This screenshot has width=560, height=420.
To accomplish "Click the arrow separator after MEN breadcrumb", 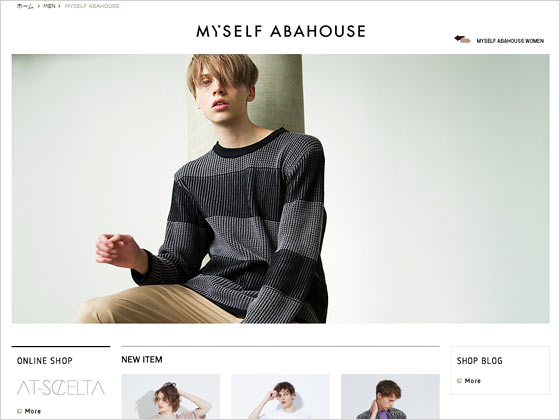I will pos(60,6).
